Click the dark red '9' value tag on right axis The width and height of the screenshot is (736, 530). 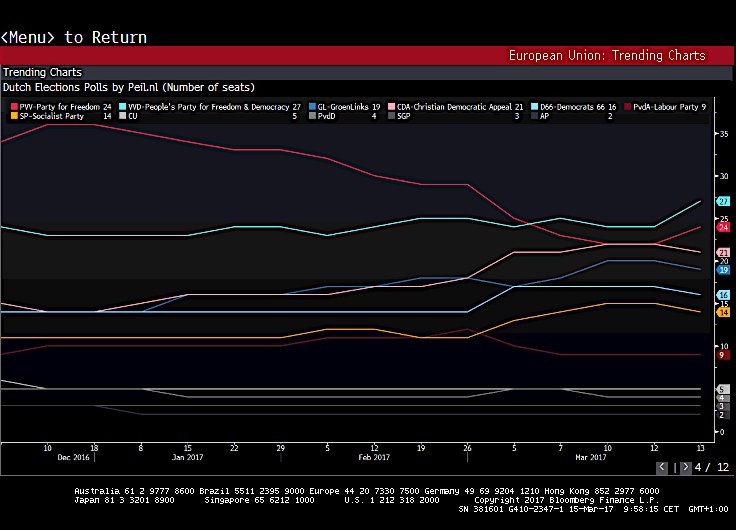coord(723,355)
